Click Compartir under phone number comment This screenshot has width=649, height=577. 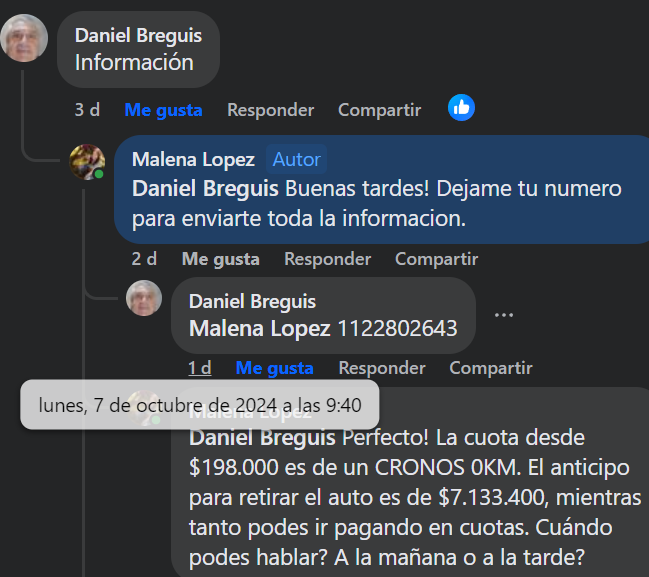point(490,368)
